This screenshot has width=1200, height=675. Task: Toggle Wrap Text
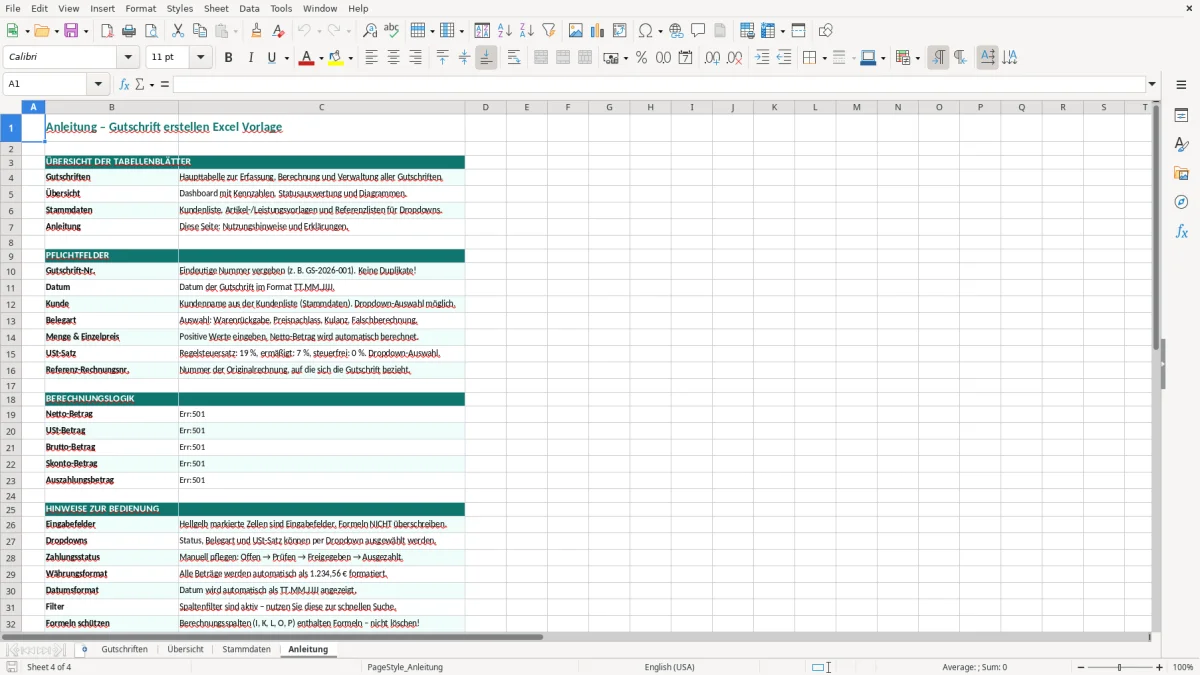coord(514,58)
